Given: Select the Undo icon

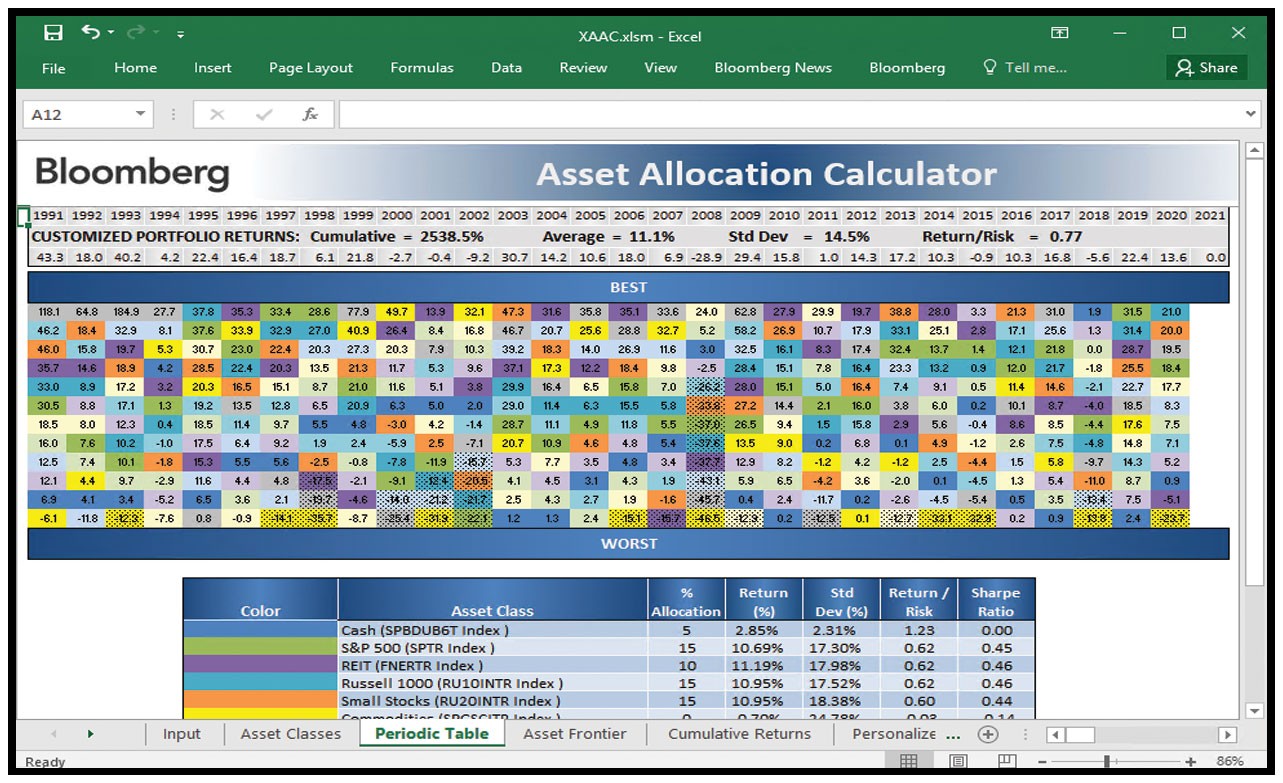Looking at the screenshot, I should [x=90, y=33].
